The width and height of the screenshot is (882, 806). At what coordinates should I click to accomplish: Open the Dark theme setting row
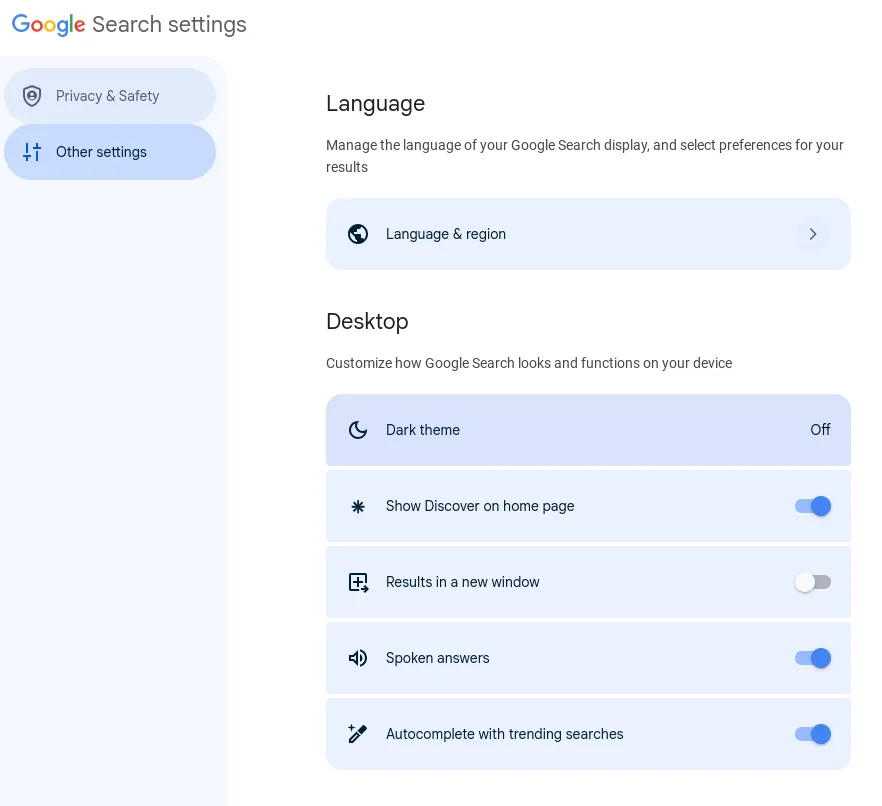[588, 430]
